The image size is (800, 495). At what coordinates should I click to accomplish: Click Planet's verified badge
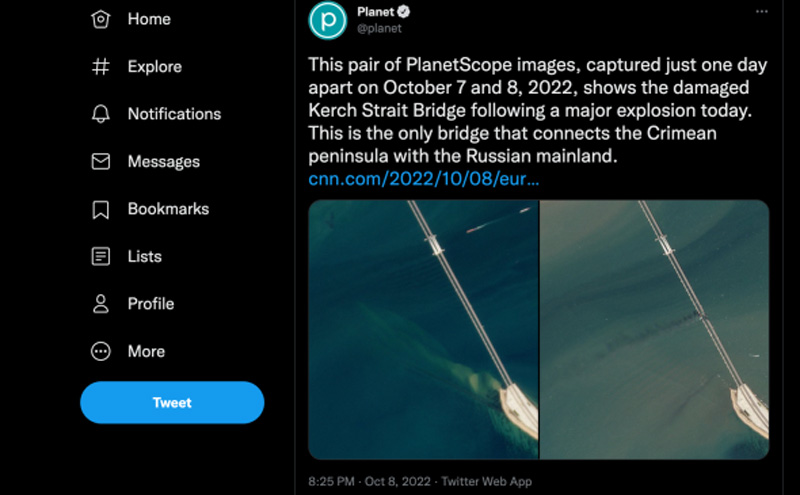click(x=405, y=12)
